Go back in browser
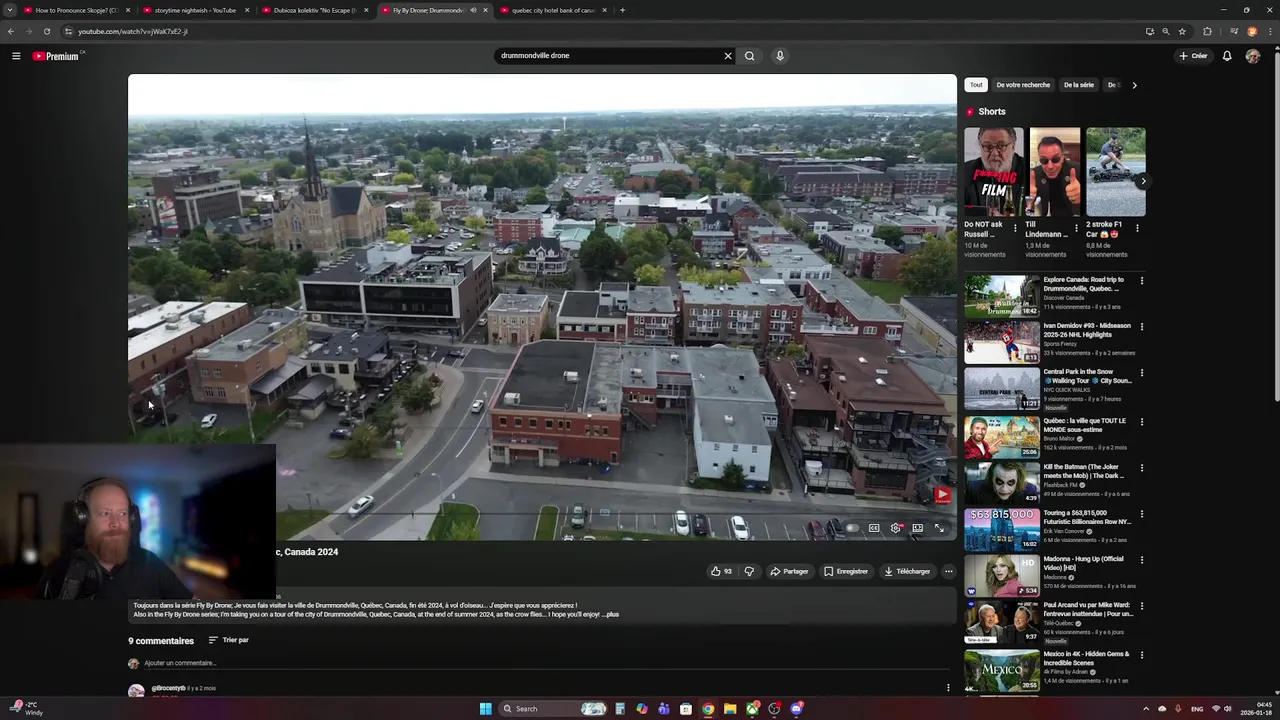The image size is (1280, 720). [x=11, y=31]
